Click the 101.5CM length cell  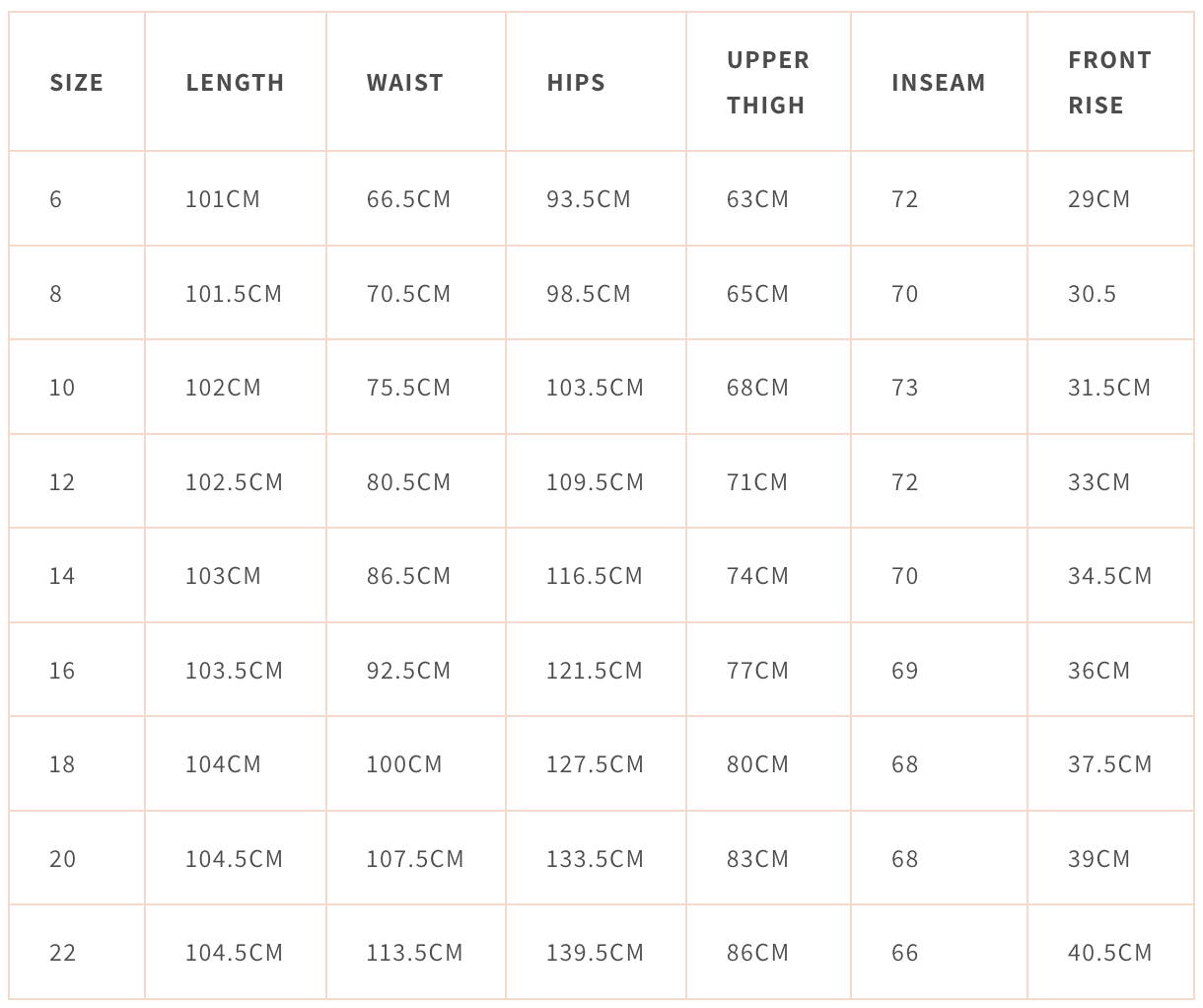pos(234,294)
